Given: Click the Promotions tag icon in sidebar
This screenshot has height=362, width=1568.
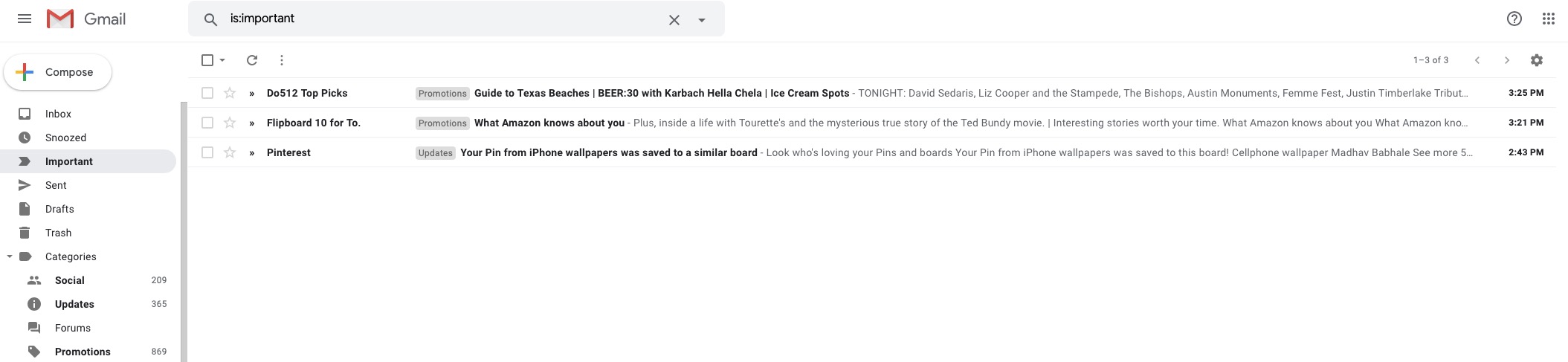Looking at the screenshot, I should click(34, 352).
